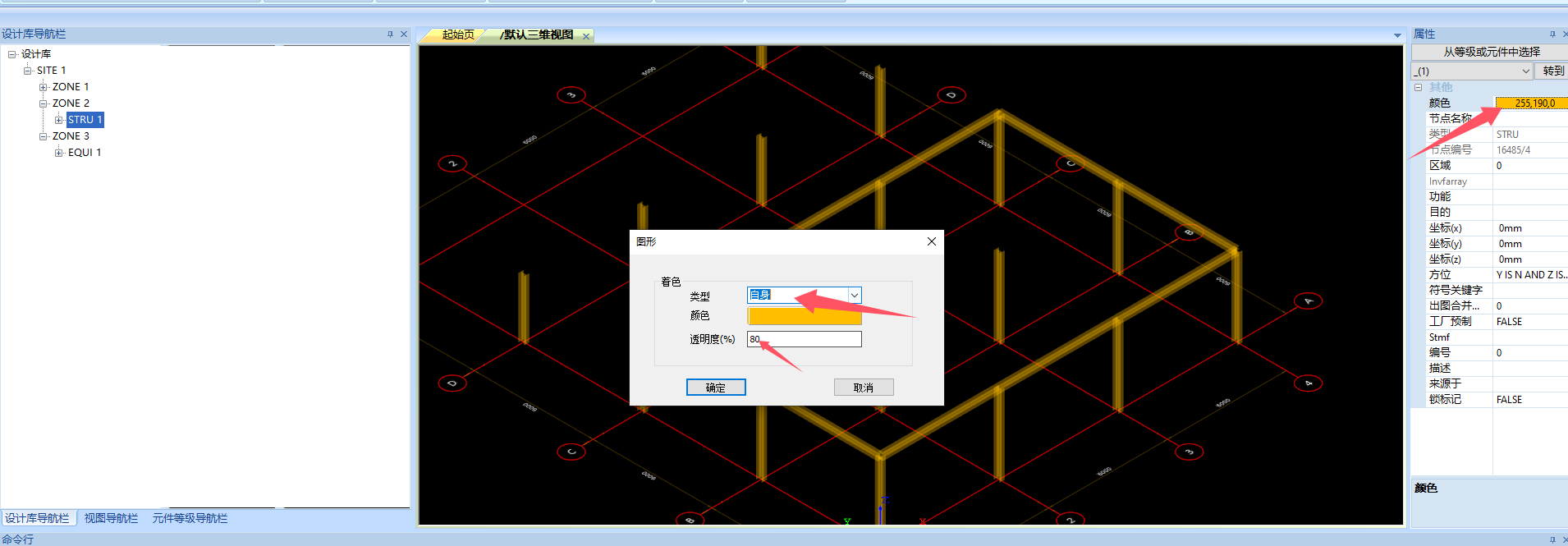Pin the 属性 properties panel
Viewport: 1568px width, 546px height.
pyautogui.click(x=1552, y=34)
